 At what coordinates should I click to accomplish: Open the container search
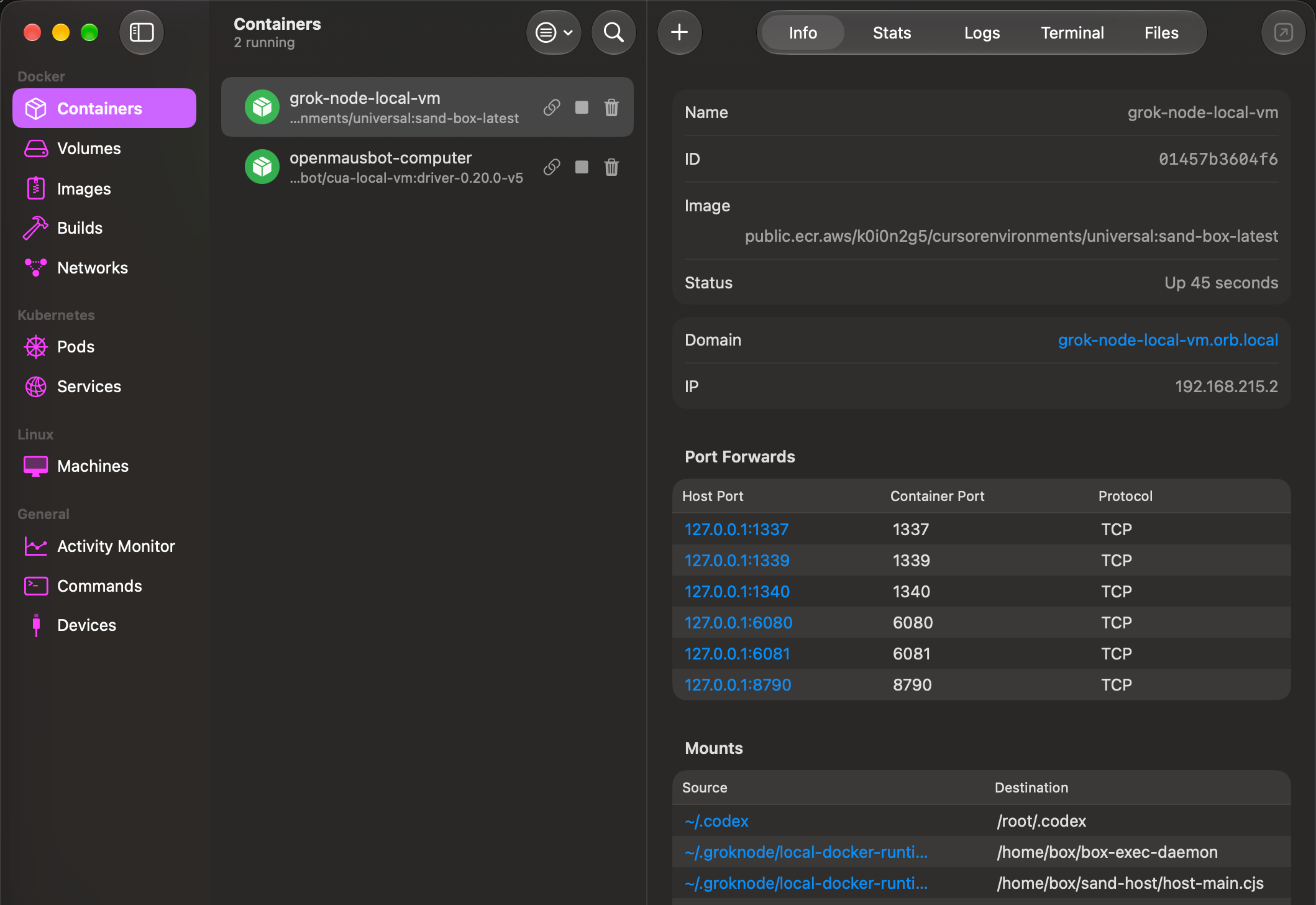pos(614,32)
